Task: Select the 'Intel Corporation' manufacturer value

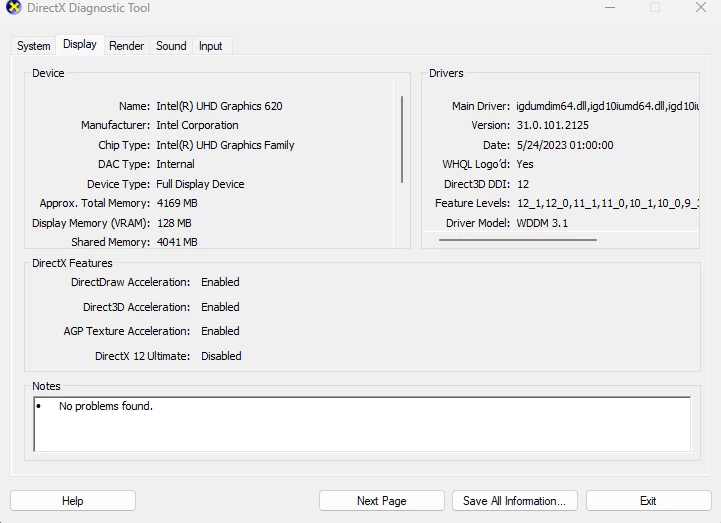Action: [x=197, y=125]
